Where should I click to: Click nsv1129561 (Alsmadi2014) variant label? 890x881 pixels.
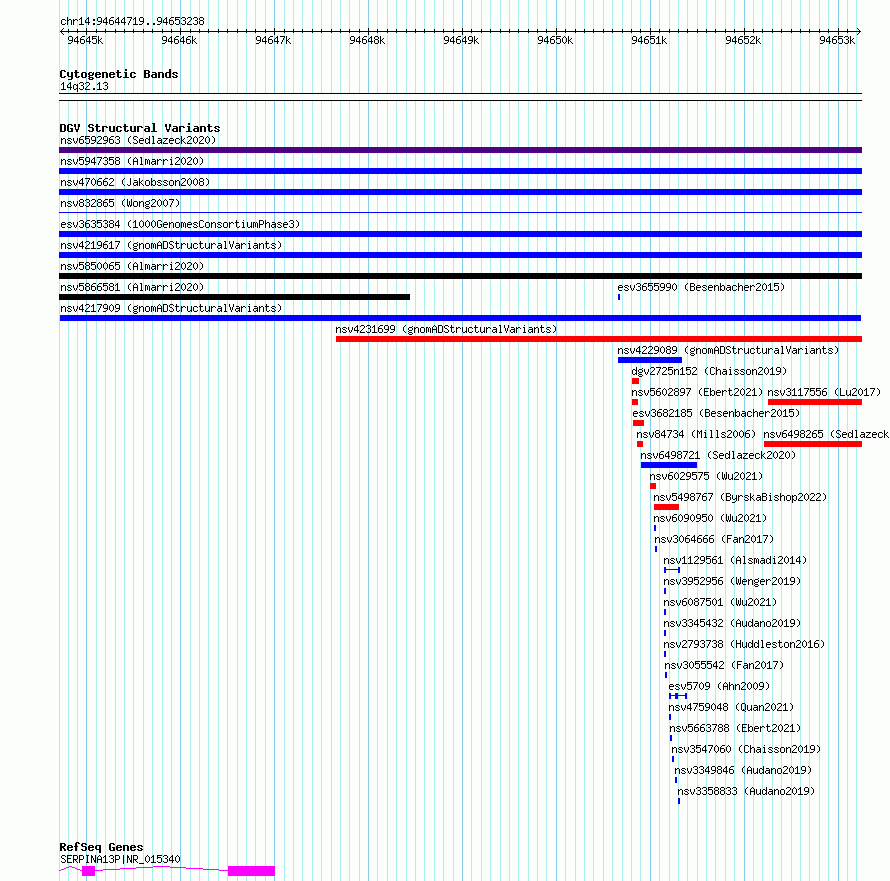point(735,560)
